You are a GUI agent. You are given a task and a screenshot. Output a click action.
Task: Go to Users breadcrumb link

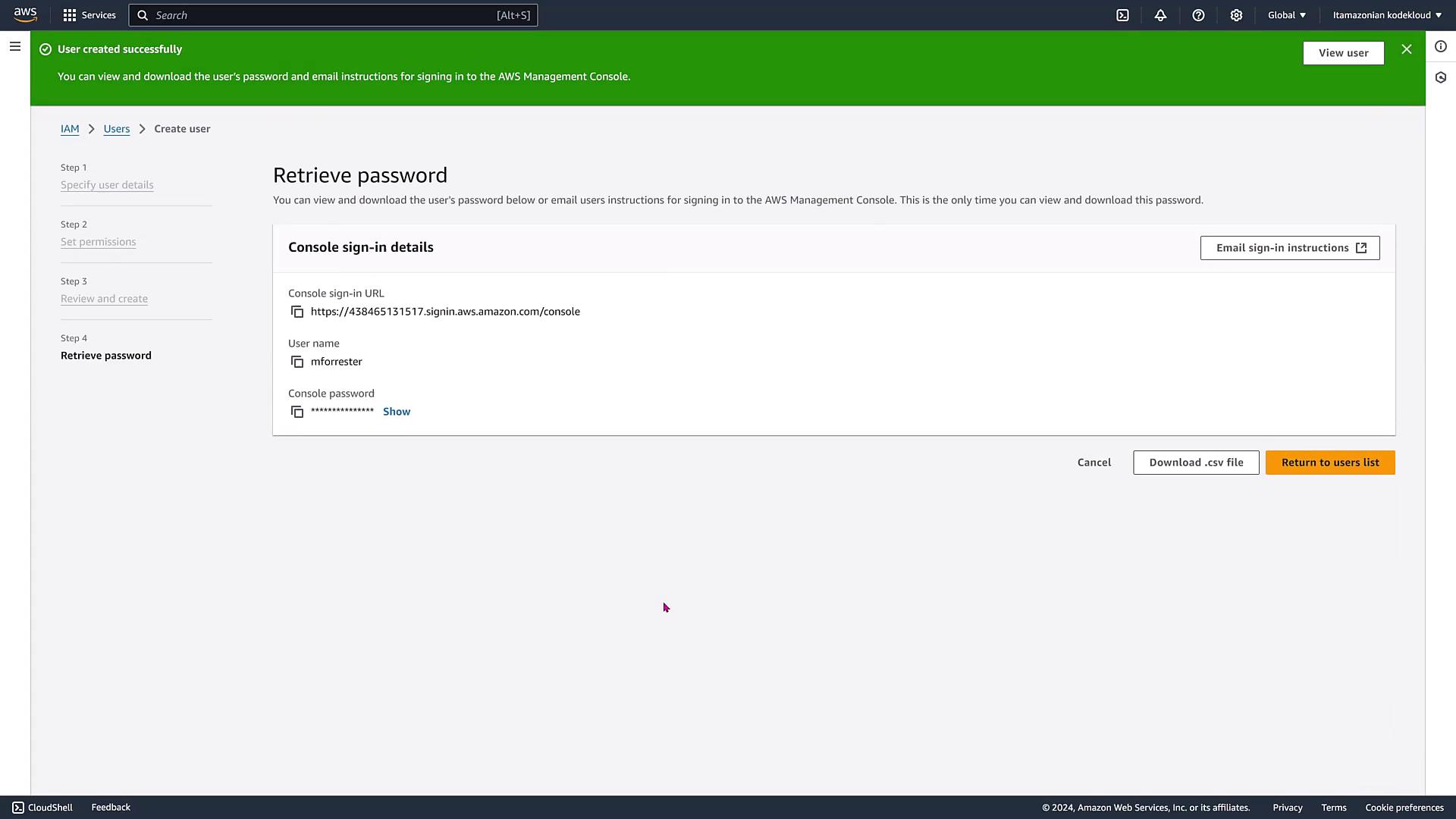point(117,129)
